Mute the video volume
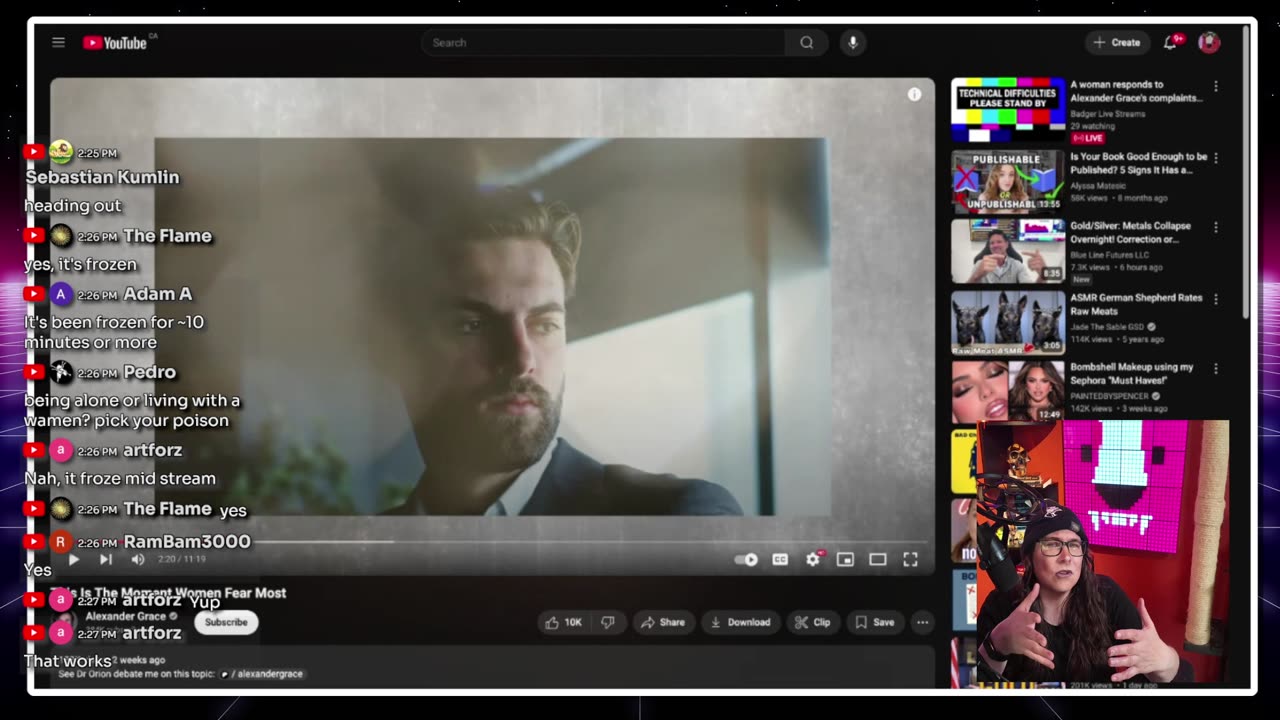 click(138, 559)
